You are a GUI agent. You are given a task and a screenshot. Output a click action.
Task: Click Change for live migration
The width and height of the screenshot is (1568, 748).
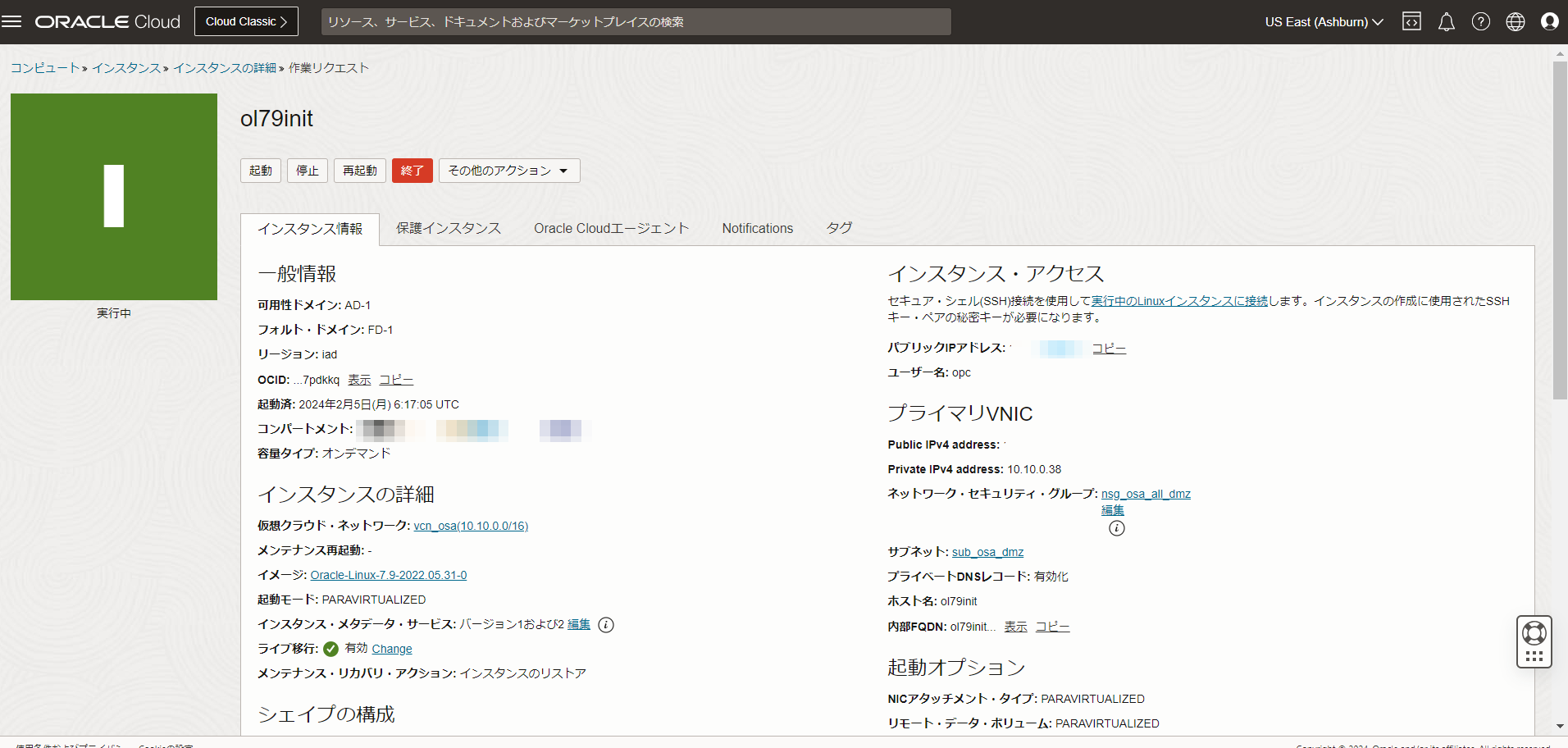392,649
